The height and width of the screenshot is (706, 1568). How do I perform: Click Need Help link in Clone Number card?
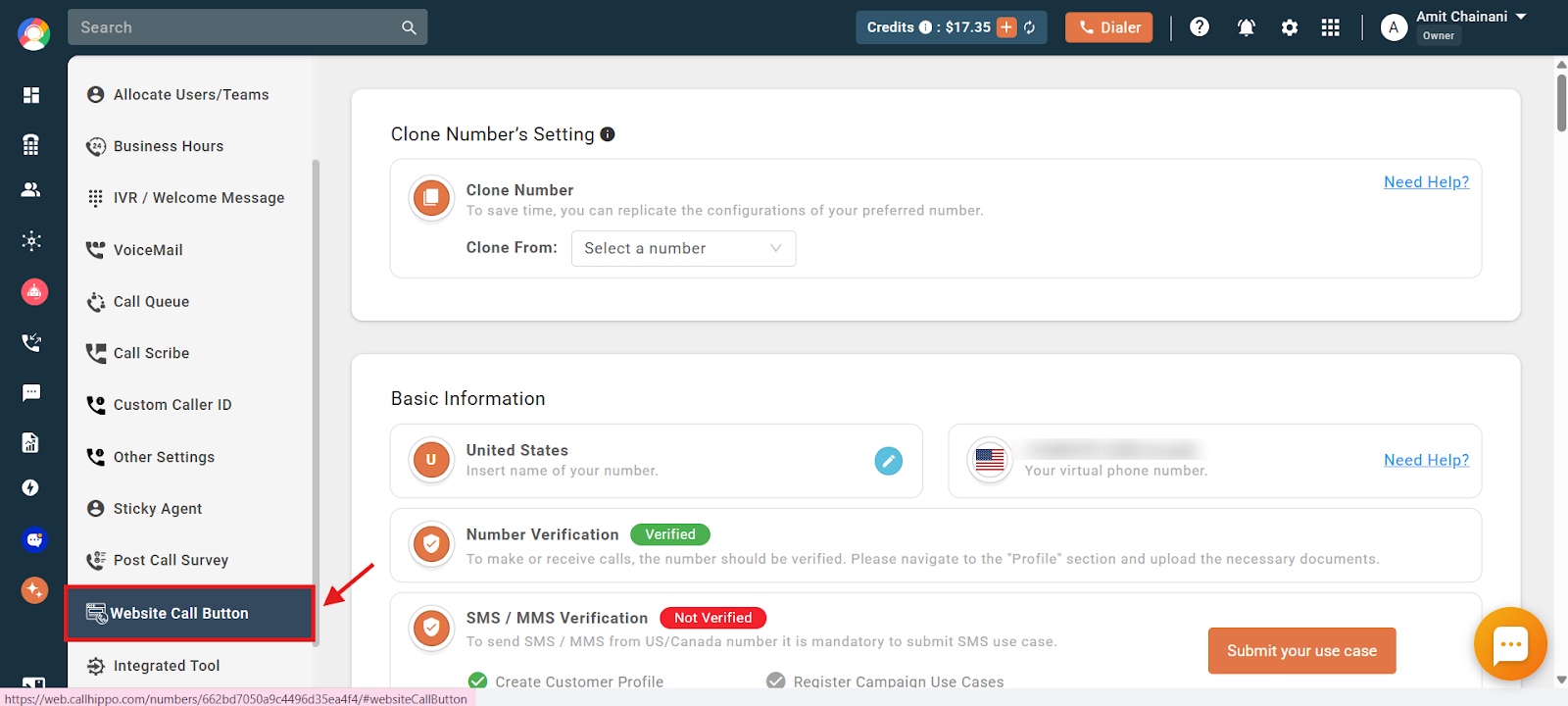click(x=1426, y=182)
